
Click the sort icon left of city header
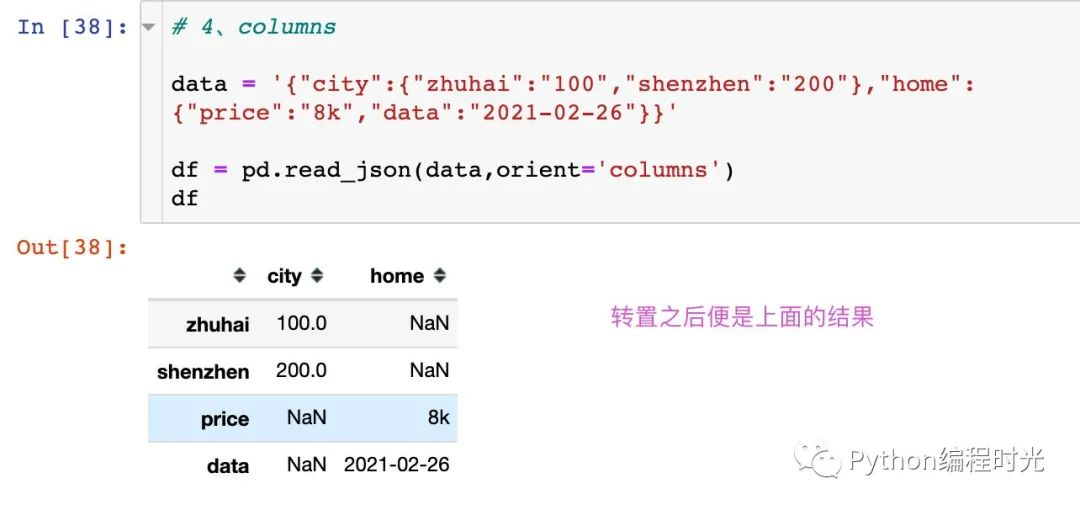point(238,276)
